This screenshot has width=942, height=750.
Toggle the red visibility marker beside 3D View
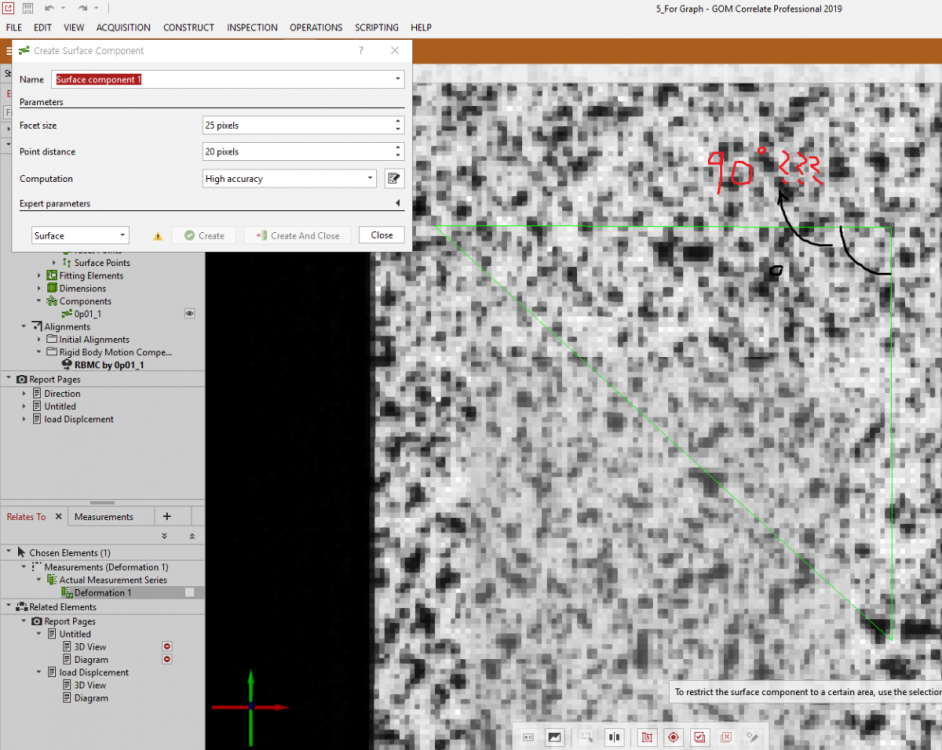[167, 646]
